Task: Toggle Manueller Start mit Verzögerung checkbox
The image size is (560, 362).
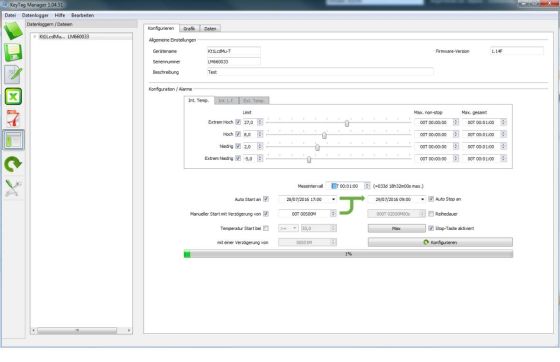Action: coord(266,214)
